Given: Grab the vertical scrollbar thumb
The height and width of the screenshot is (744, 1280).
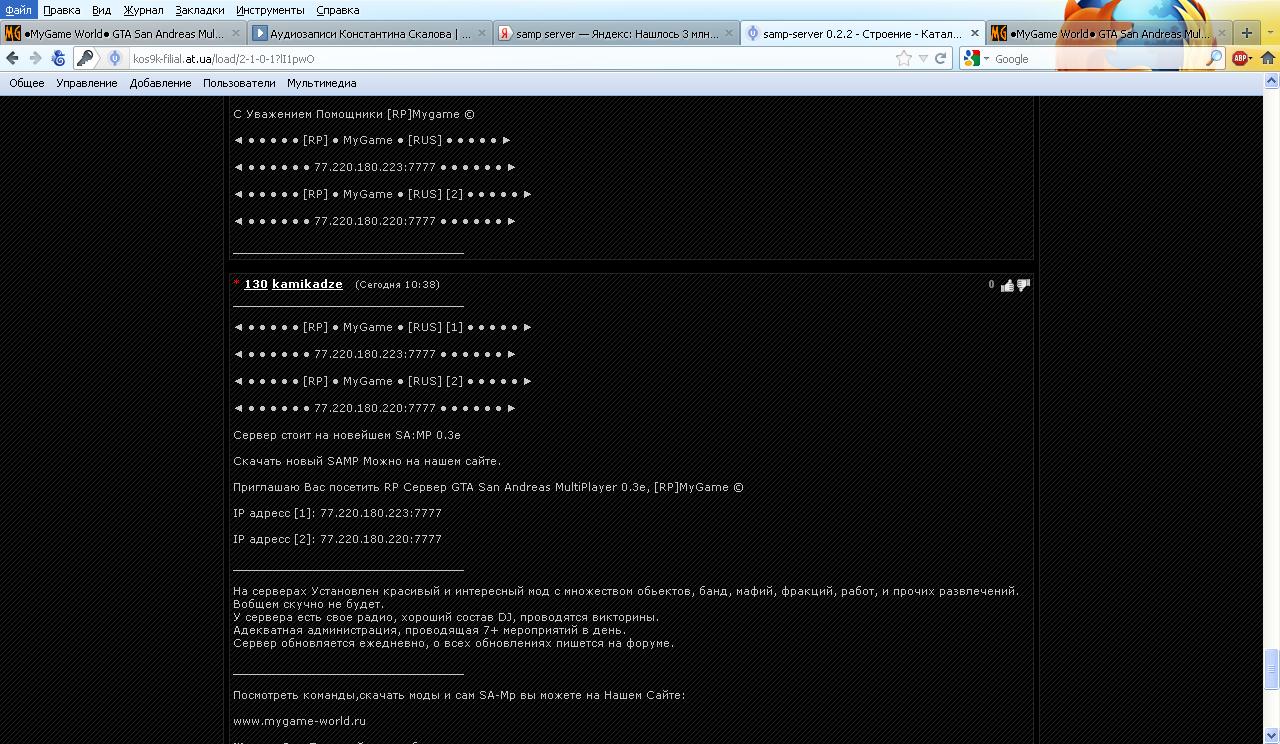Looking at the screenshot, I should pos(1272,669).
